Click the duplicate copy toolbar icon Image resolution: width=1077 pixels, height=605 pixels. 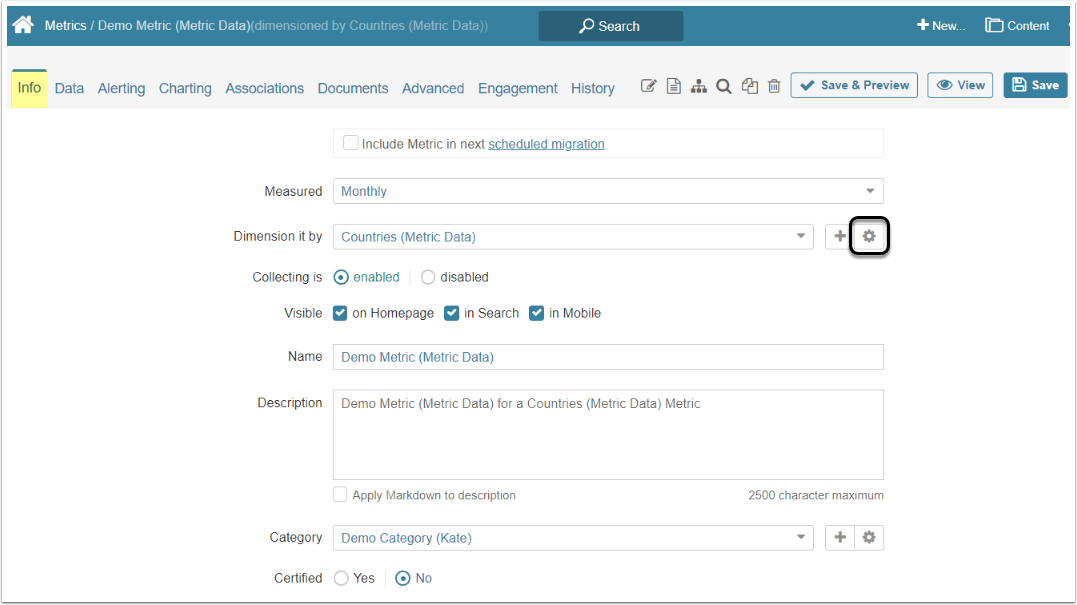pyautogui.click(x=749, y=87)
